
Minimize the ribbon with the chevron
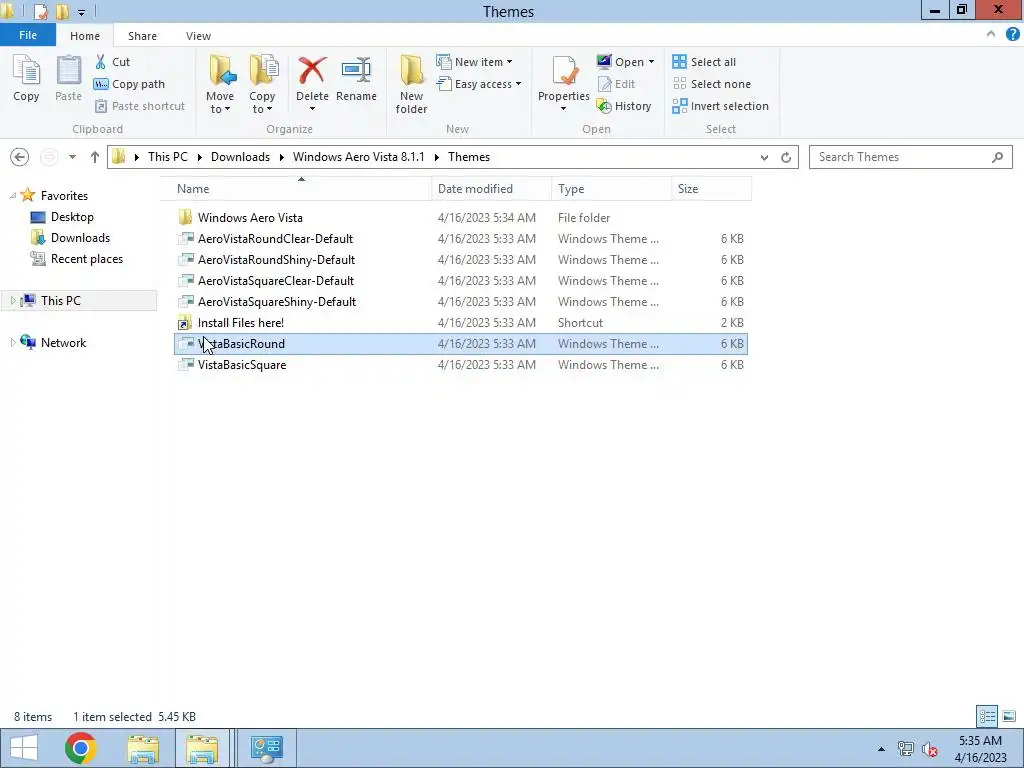click(991, 35)
